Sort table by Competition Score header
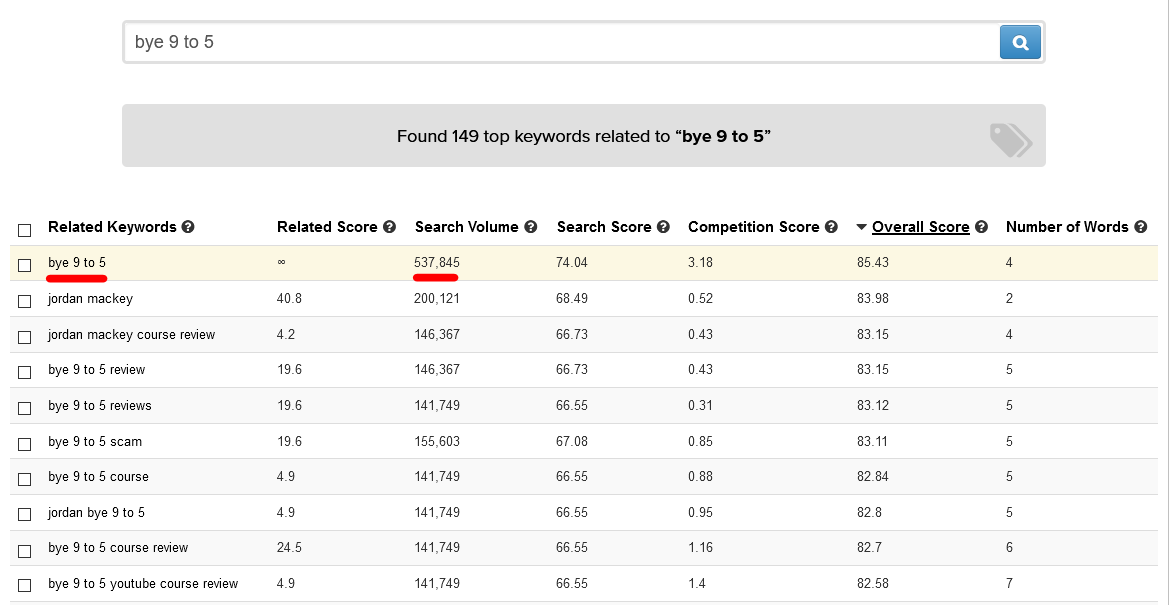1172x605 pixels. point(753,227)
